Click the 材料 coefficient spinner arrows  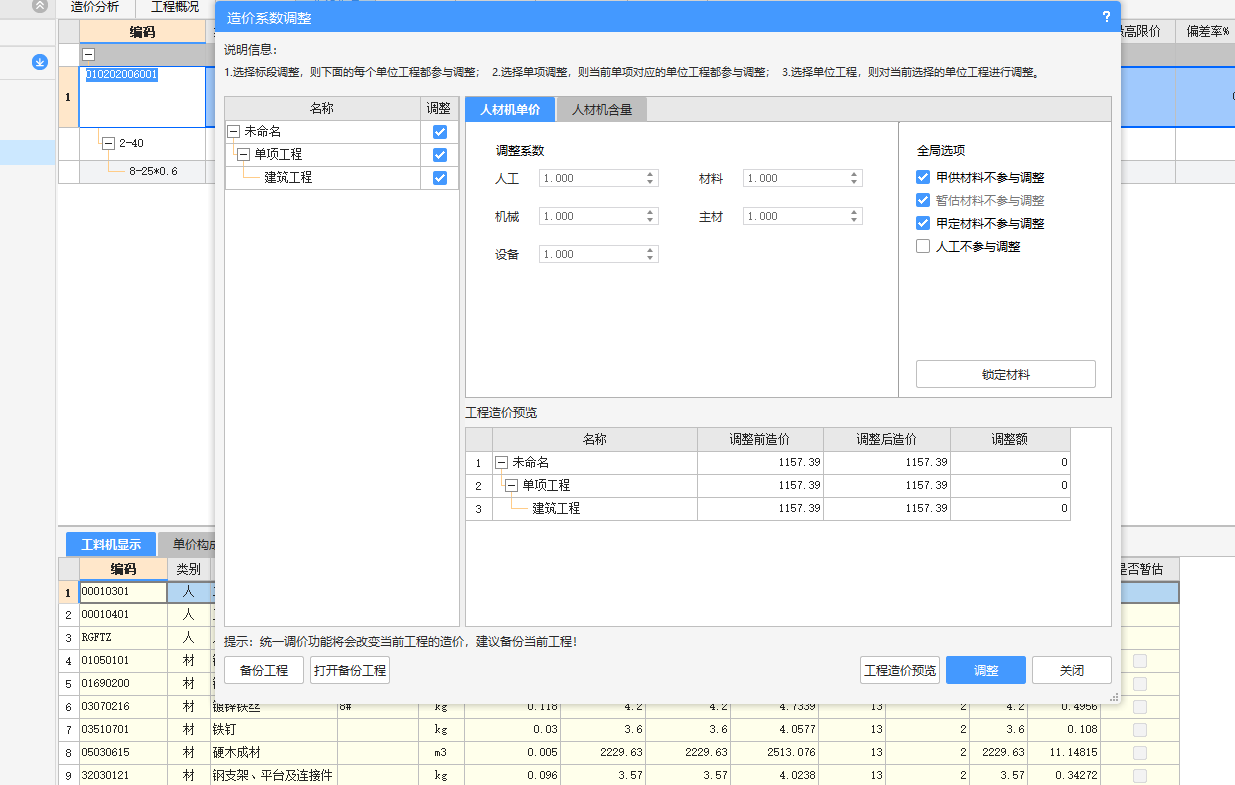854,178
